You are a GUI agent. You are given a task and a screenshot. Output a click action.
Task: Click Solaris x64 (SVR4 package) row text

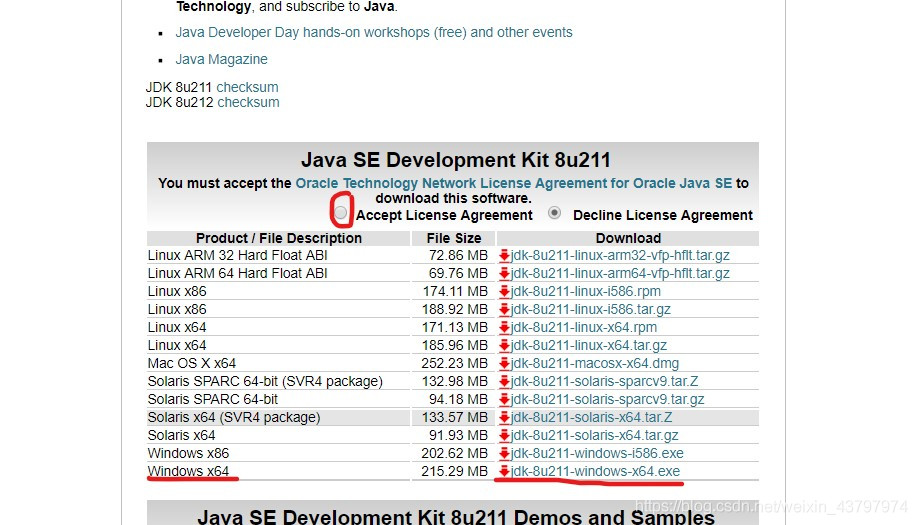234,417
